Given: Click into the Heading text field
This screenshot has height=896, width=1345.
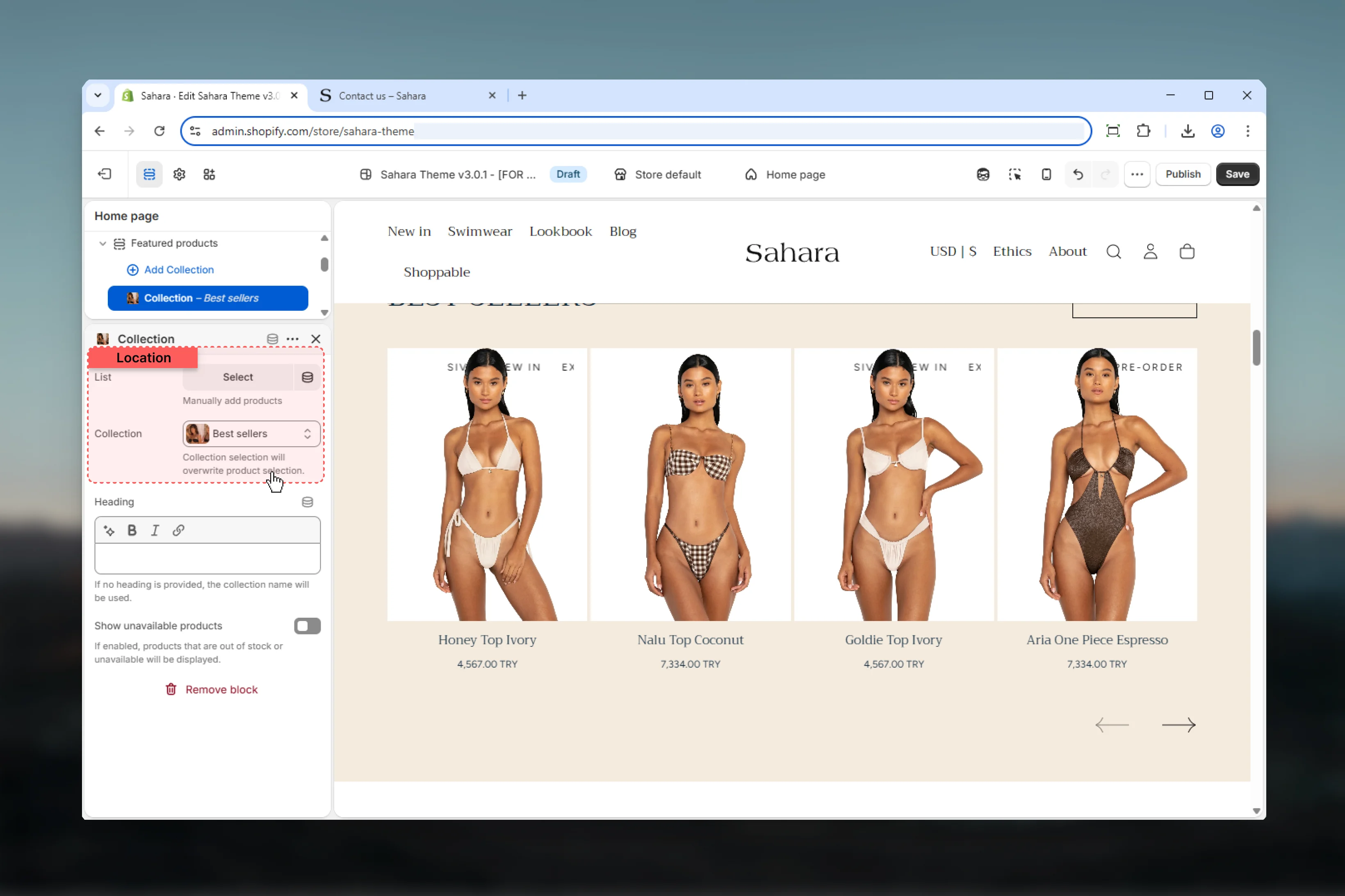Looking at the screenshot, I should [x=207, y=558].
